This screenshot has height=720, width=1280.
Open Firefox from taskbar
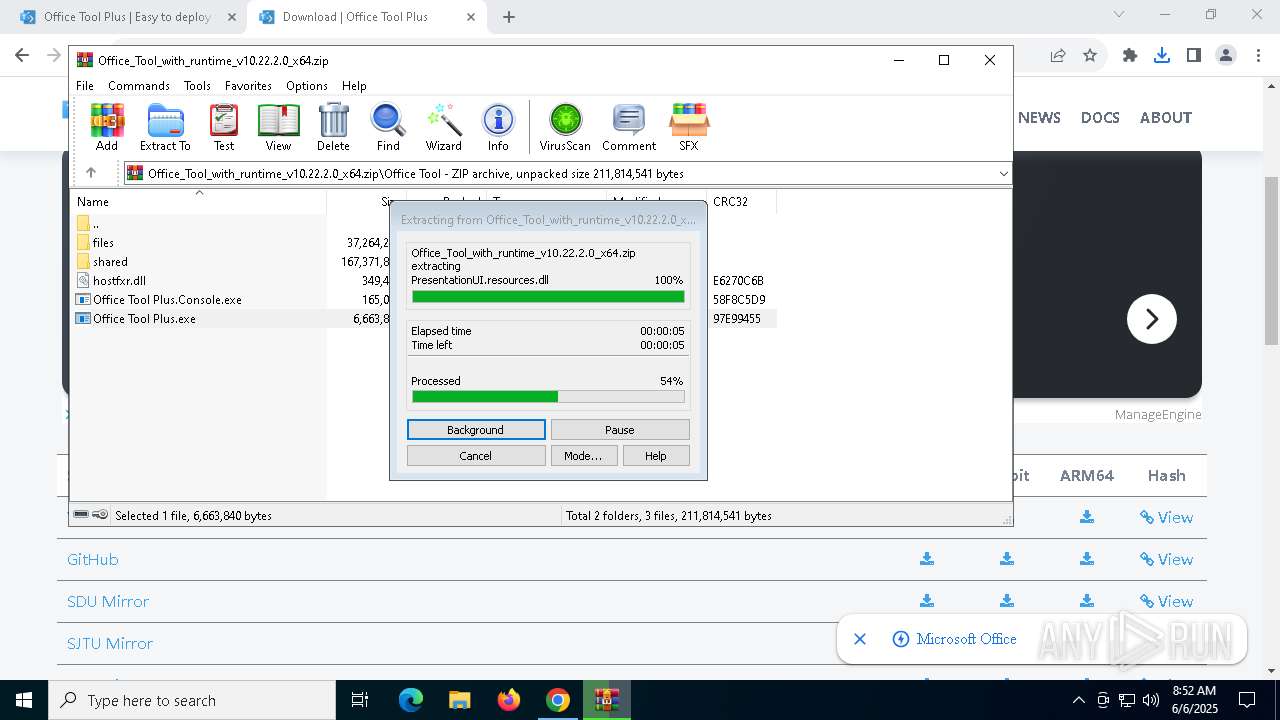pos(509,700)
